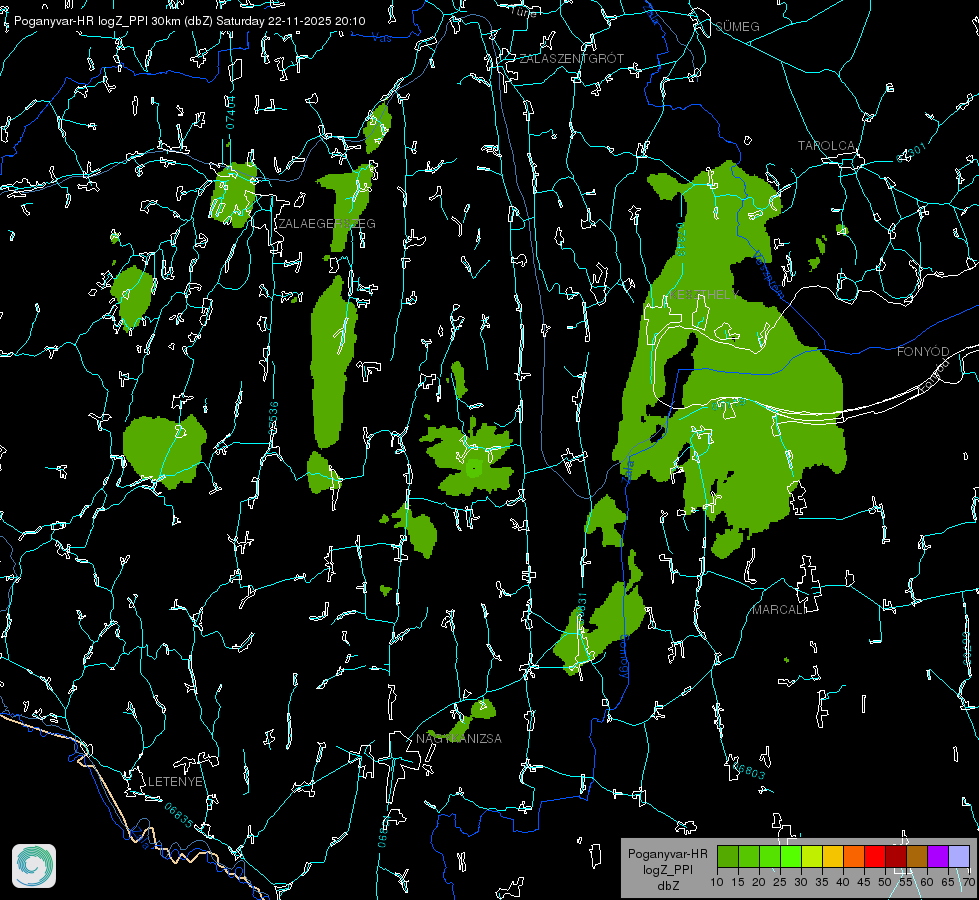Select the 10-15 dBZ dark green legend swatch
The image size is (979, 900).
tap(728, 856)
